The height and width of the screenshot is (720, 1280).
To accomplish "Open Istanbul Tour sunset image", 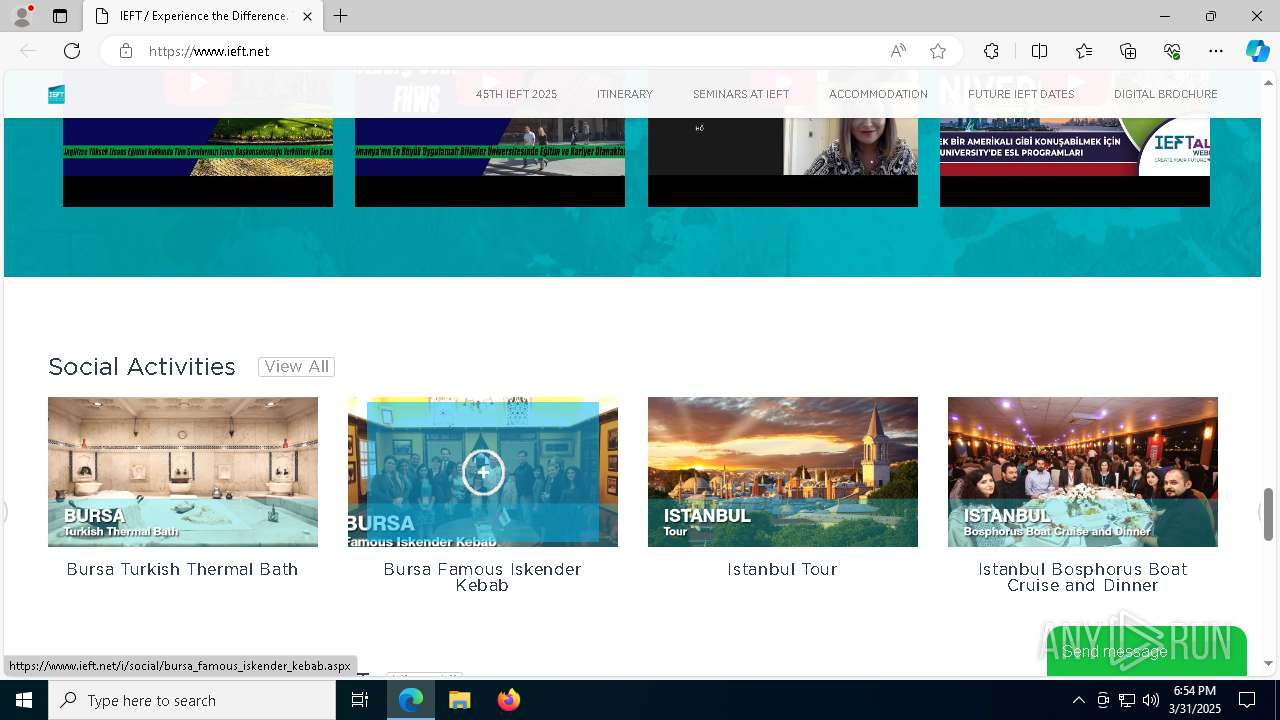I will [x=783, y=472].
